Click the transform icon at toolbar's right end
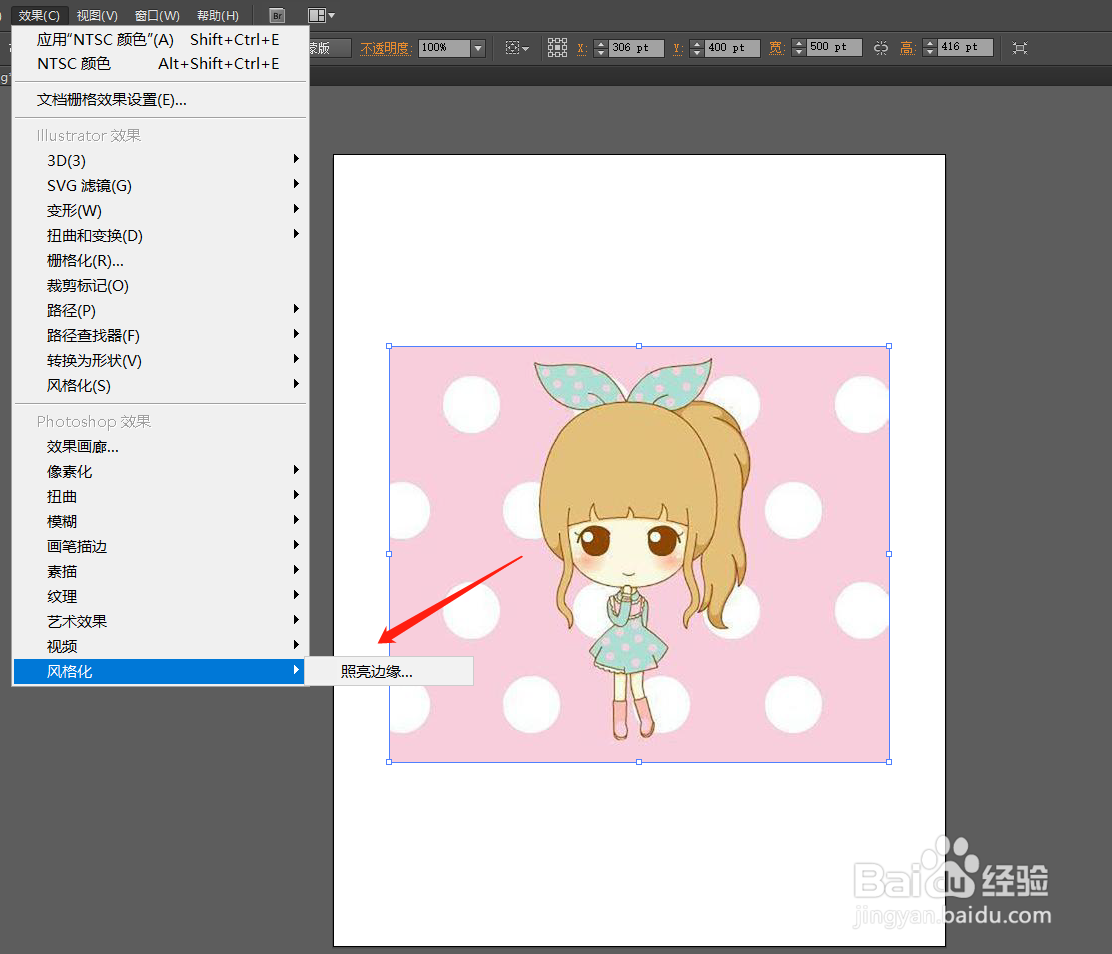Image resolution: width=1112 pixels, height=954 pixels. click(x=1020, y=48)
